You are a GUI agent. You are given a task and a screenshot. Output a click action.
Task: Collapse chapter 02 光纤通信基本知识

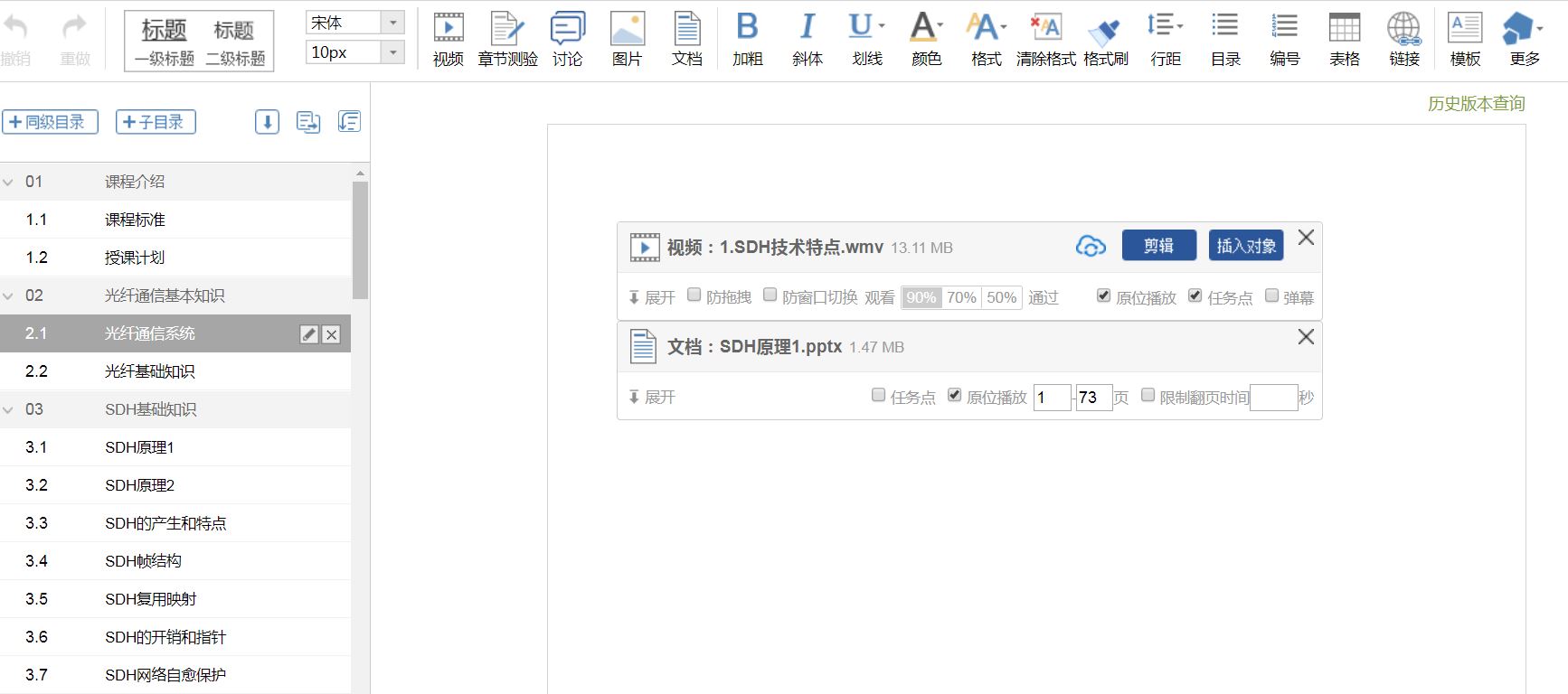pos(8,296)
